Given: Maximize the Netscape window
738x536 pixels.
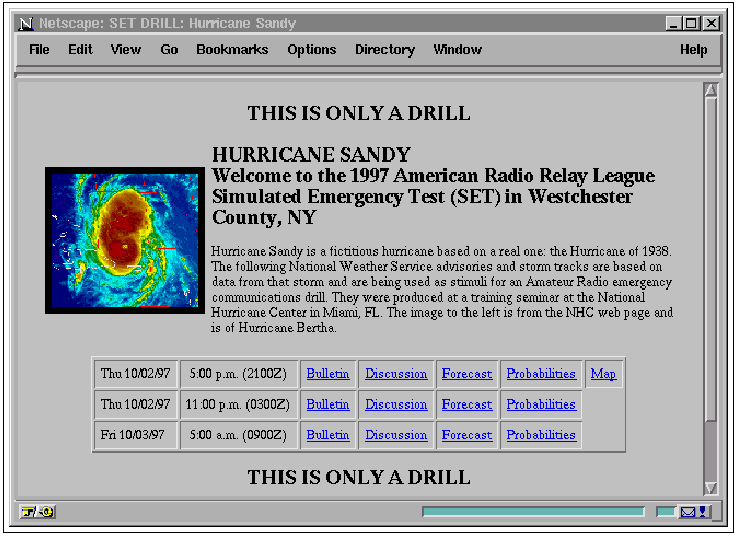Looking at the screenshot, I should 692,23.
